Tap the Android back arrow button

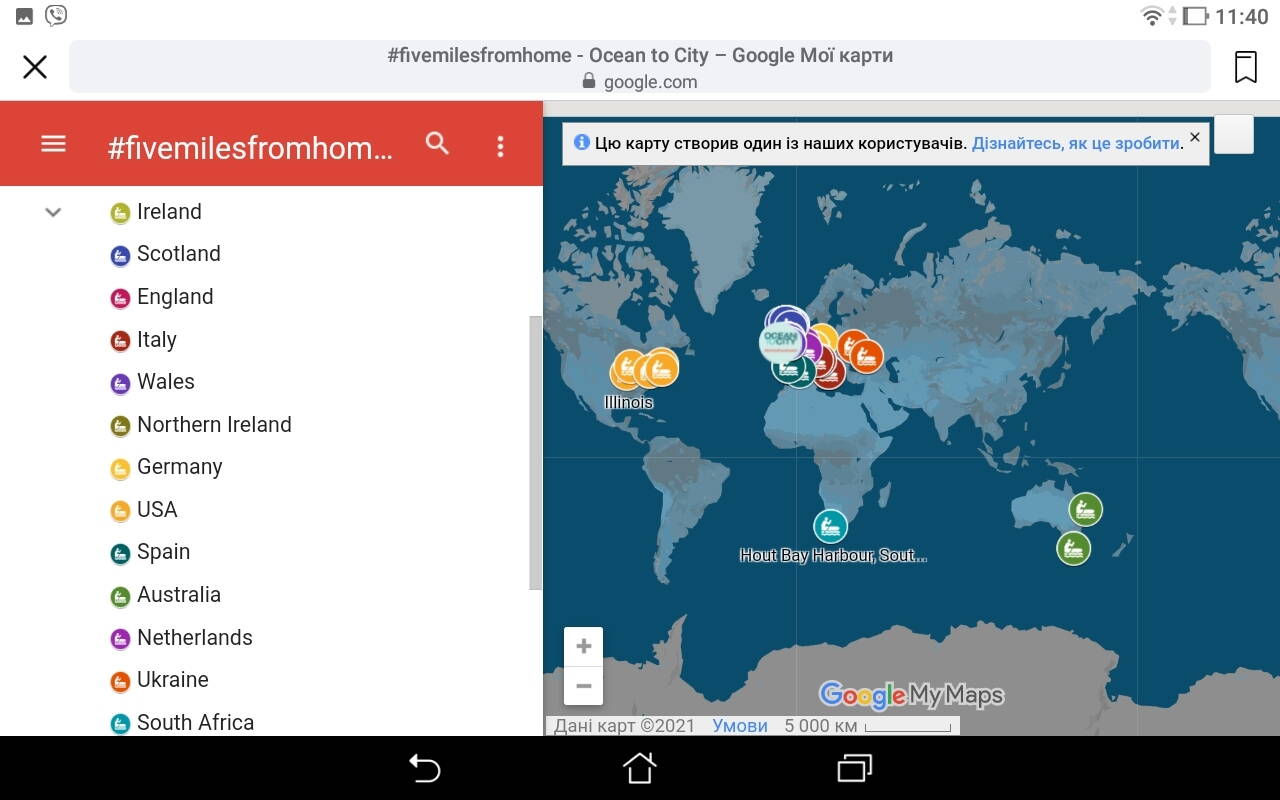(425, 768)
